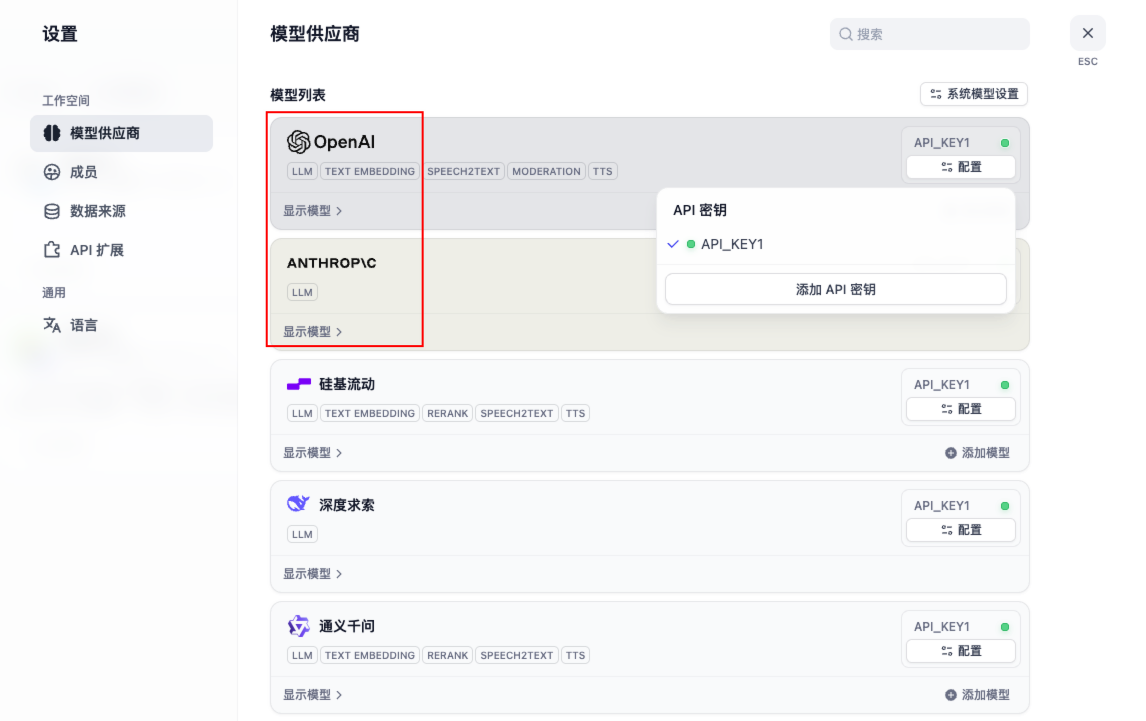The width and height of the screenshot is (1146, 721).
Task: Click 配置 for 深度求索
Action: click(x=960, y=530)
